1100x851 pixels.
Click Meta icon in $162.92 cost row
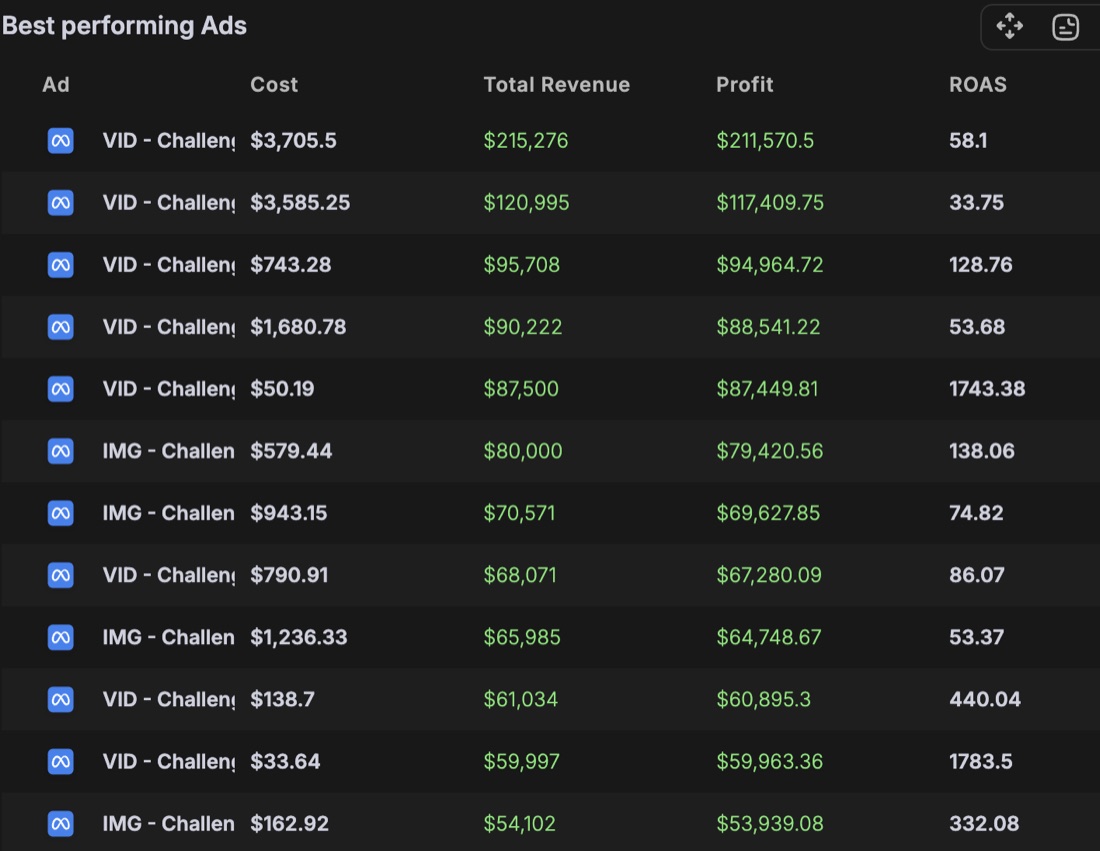[x=60, y=824]
